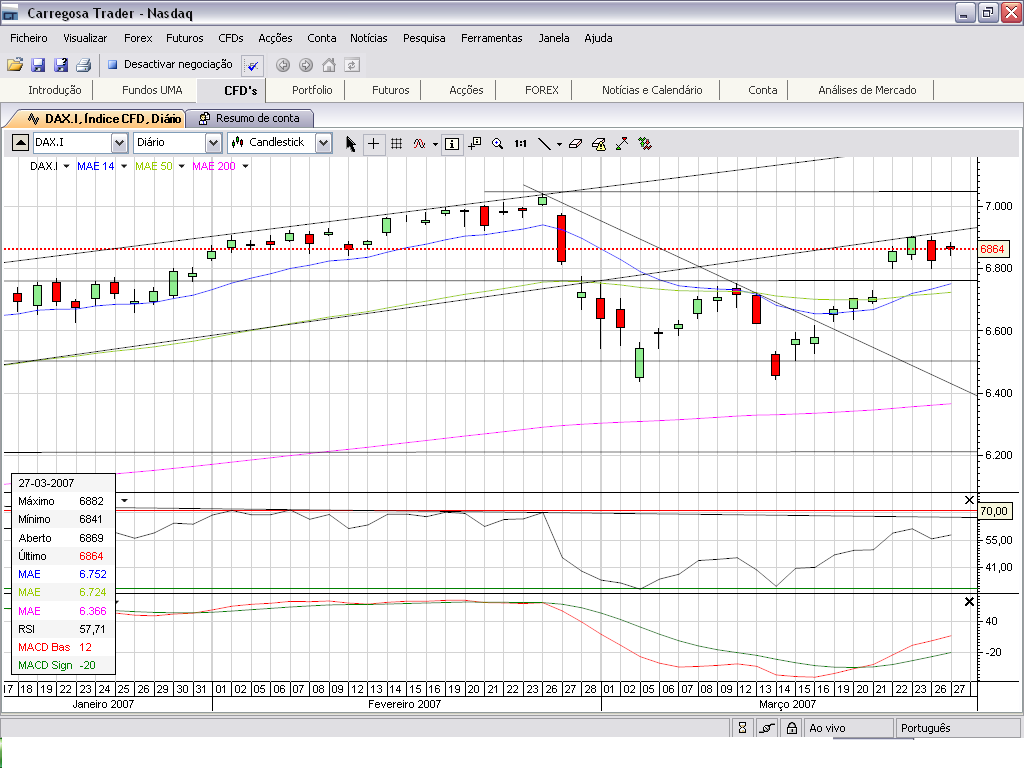Switch to Notícias e Calendário tab

pos(652,90)
